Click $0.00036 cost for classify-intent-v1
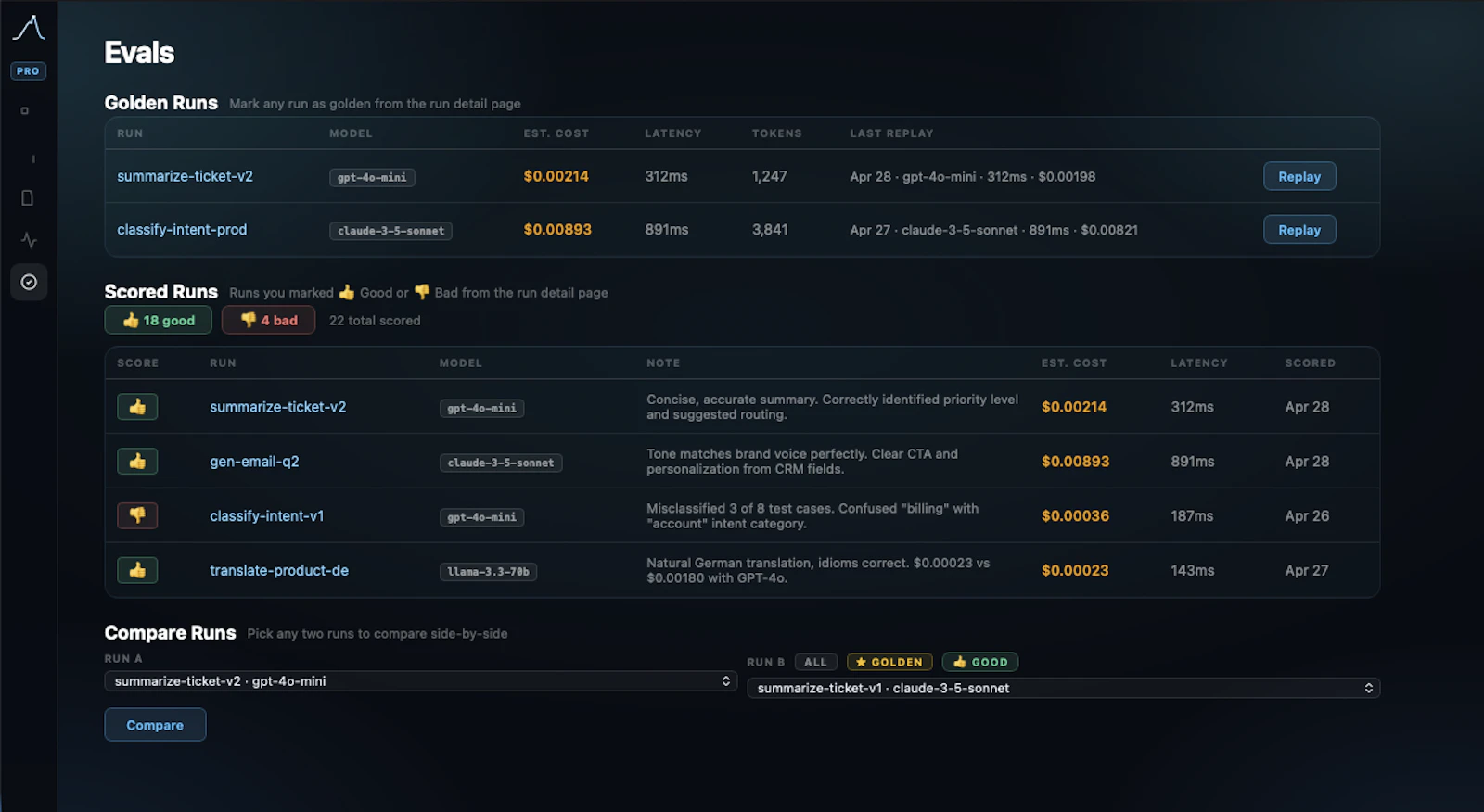This screenshot has height=812, width=1484. tap(1075, 516)
